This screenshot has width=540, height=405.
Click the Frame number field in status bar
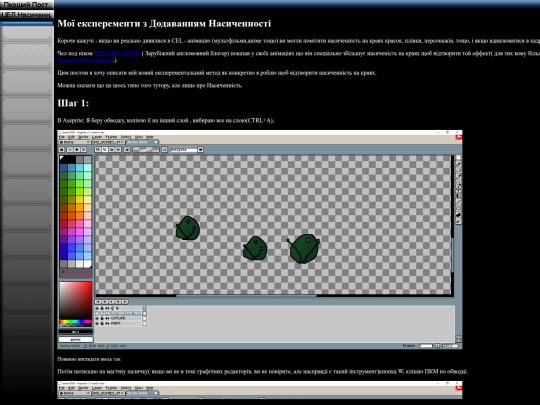pos(426,345)
